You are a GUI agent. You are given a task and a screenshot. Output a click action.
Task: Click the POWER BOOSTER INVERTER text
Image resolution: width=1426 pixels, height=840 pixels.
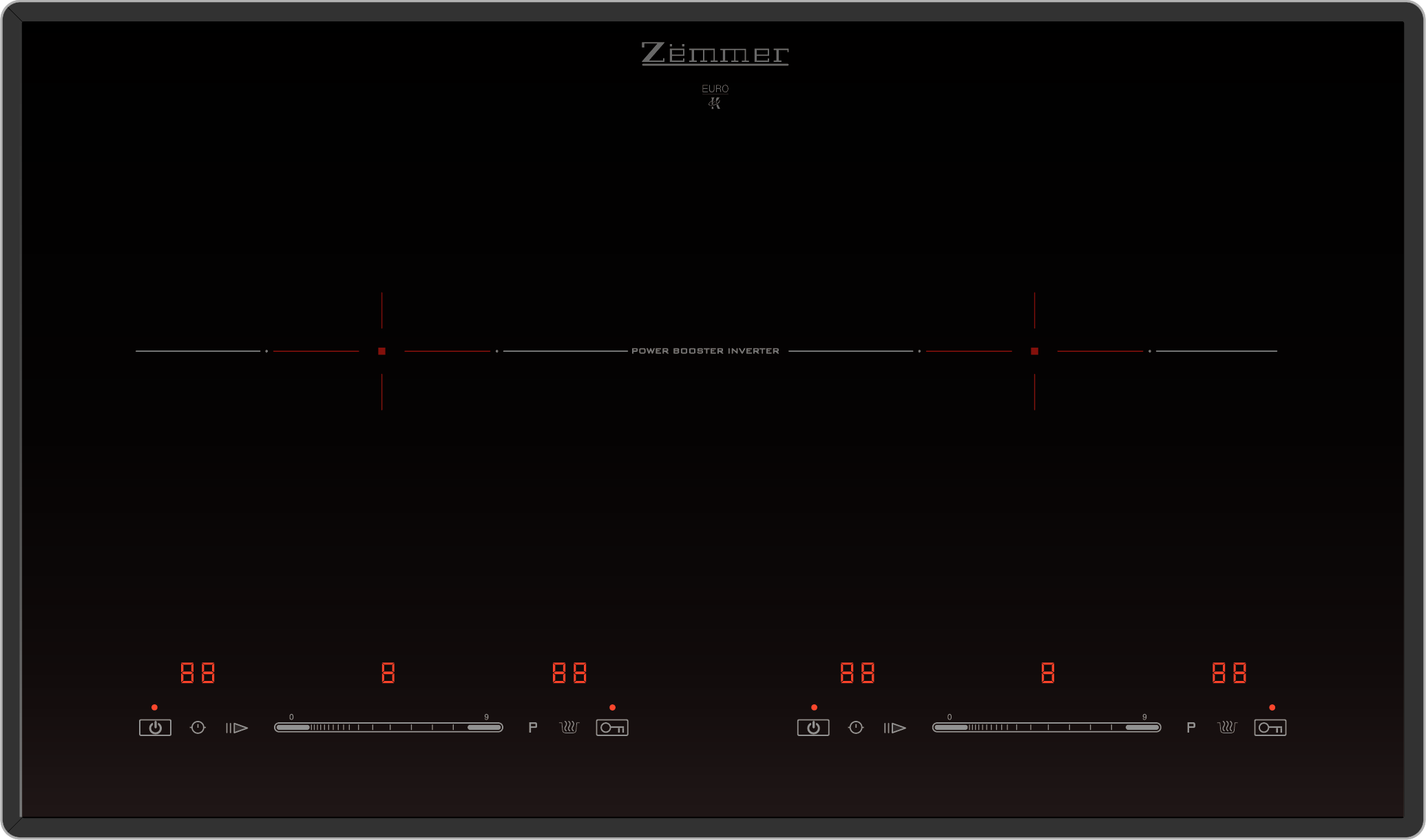pos(705,351)
